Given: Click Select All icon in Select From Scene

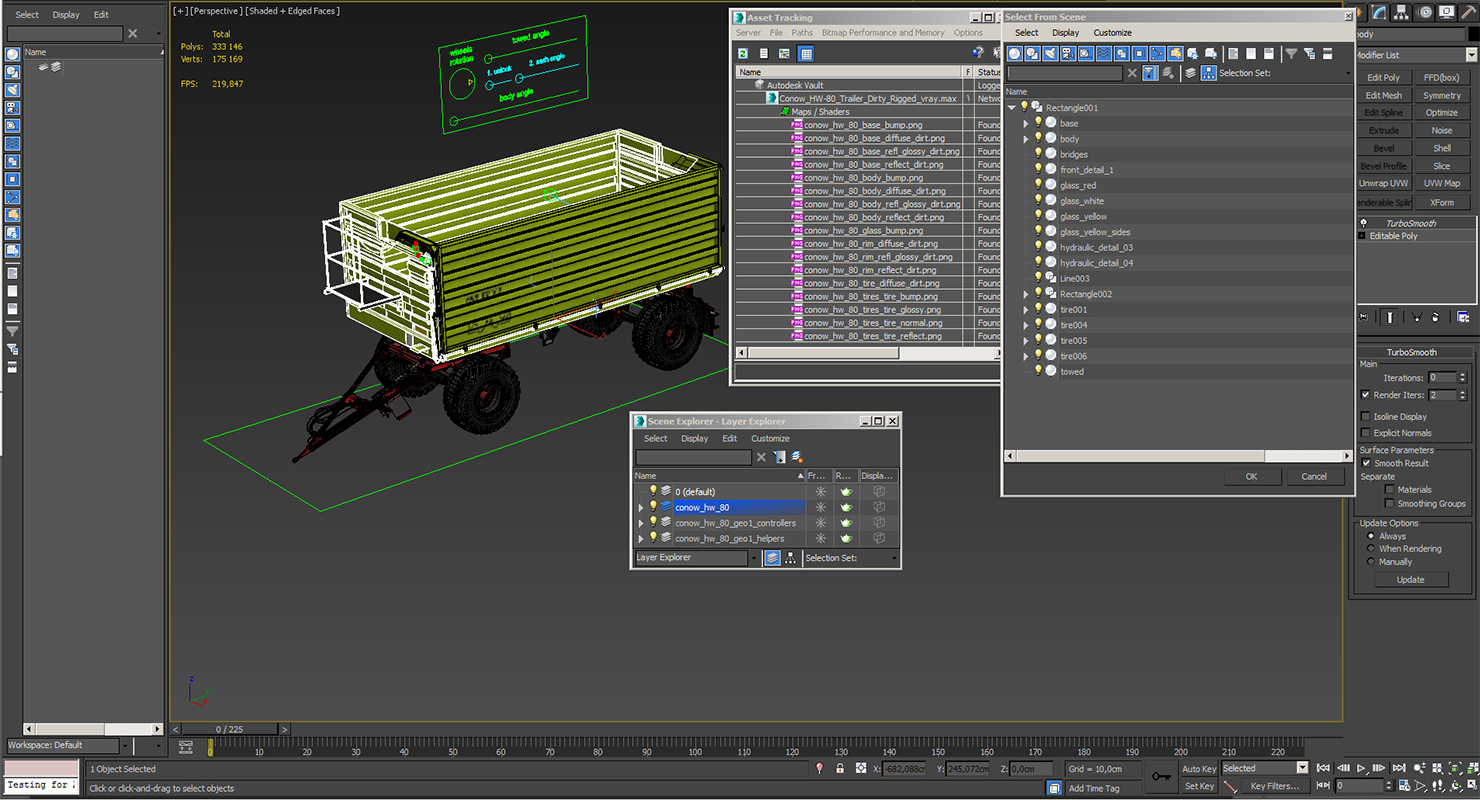Looking at the screenshot, I should click(1233, 53).
